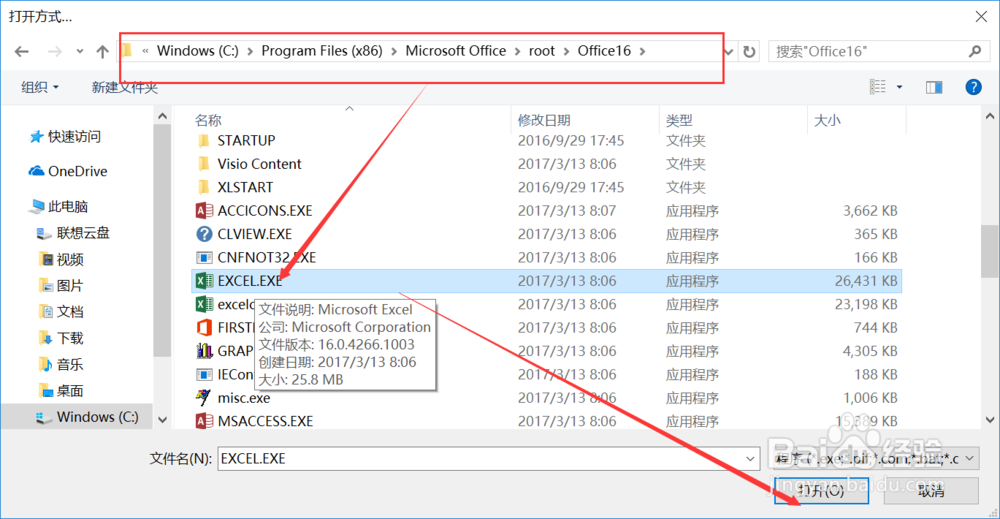Sort by 修改日期 column header

[x=544, y=120]
